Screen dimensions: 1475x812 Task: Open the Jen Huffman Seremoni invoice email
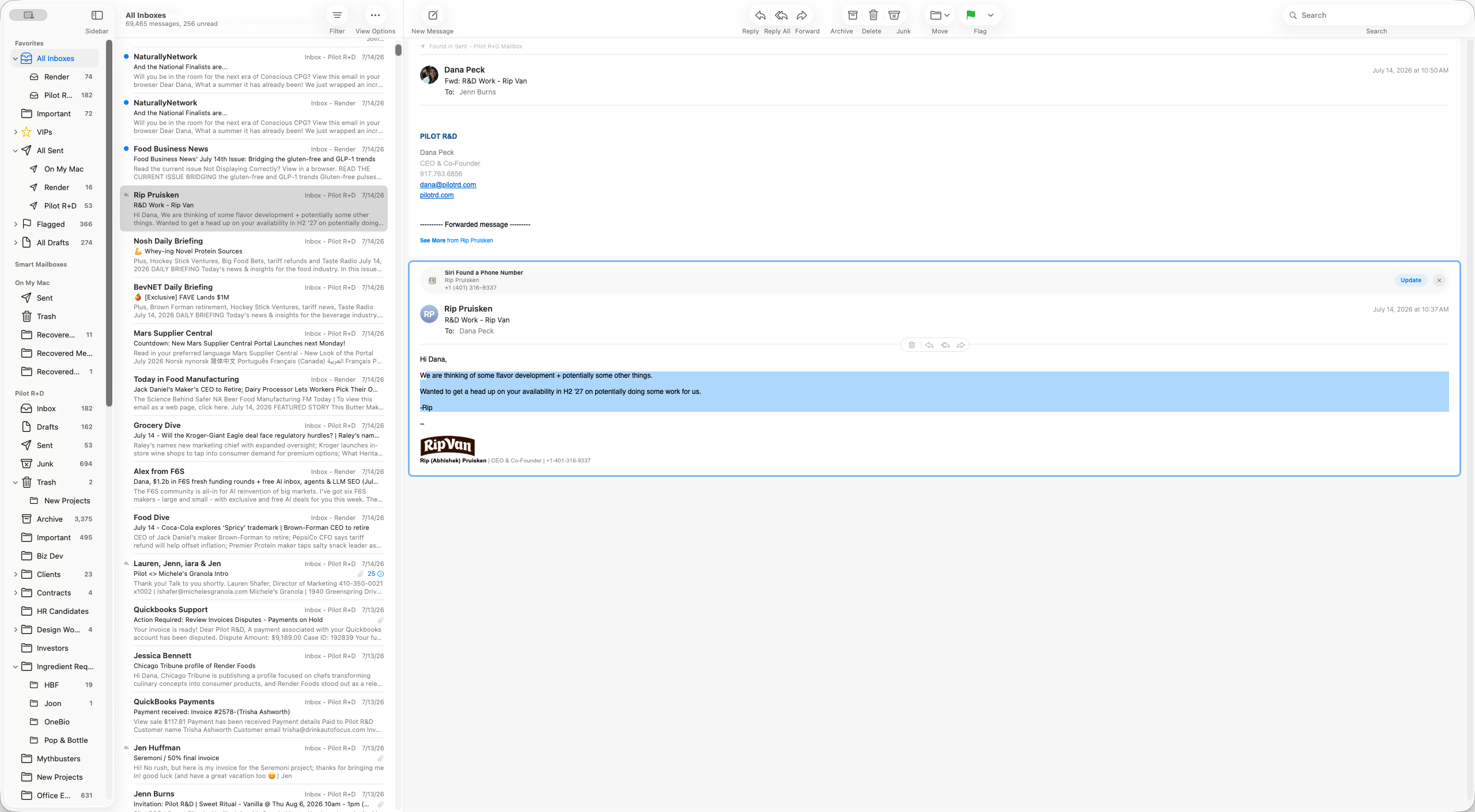254,762
